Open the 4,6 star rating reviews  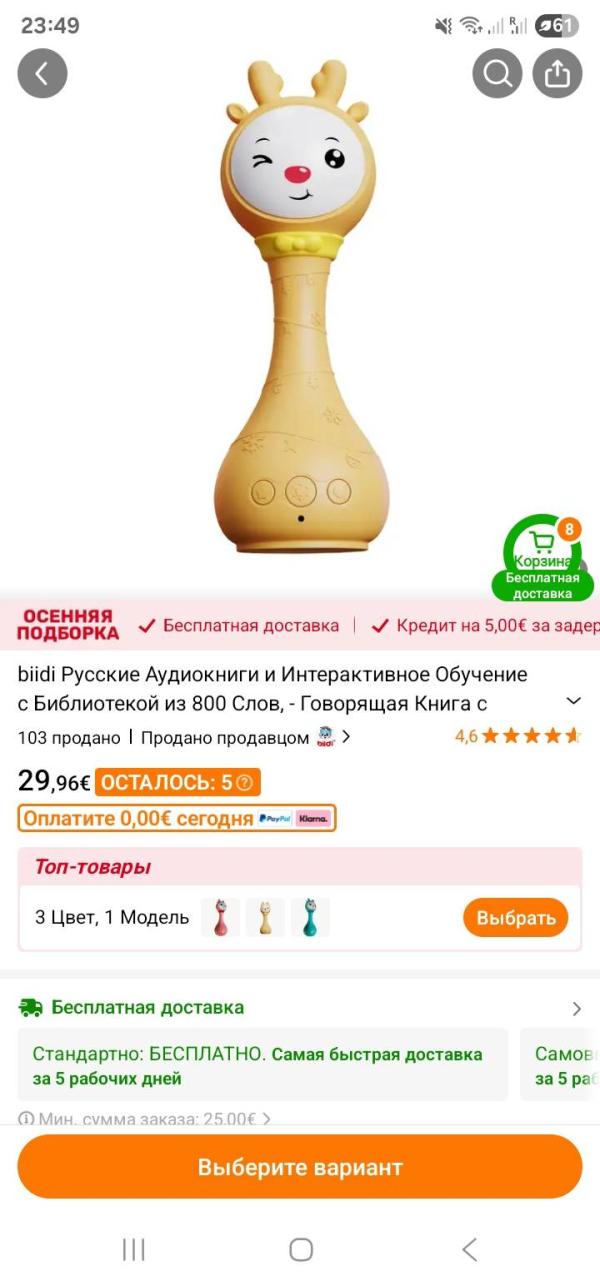click(x=518, y=737)
